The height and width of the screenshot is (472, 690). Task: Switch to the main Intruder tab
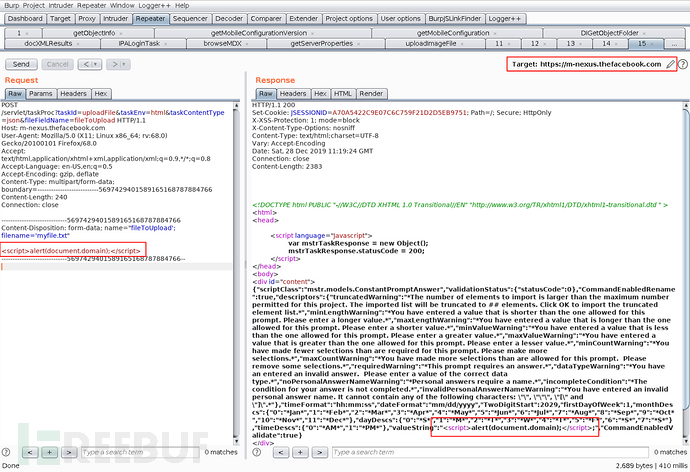tap(115, 18)
